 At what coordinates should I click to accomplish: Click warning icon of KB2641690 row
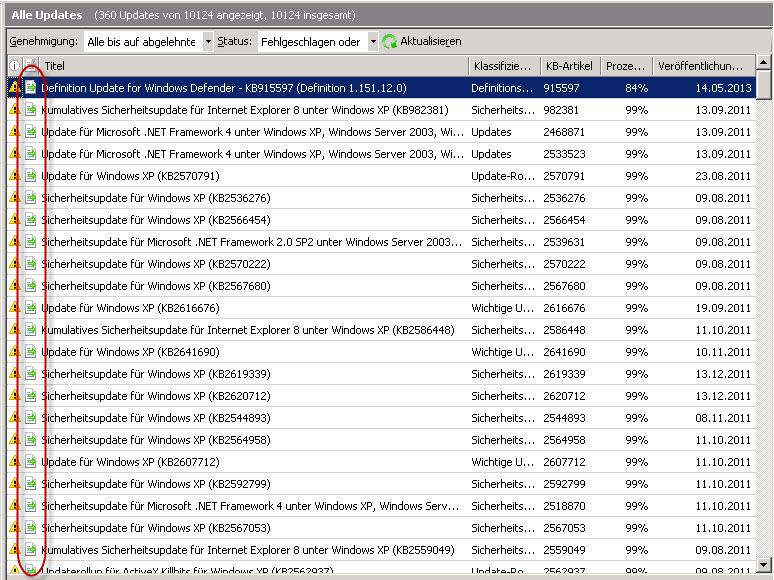(14, 352)
